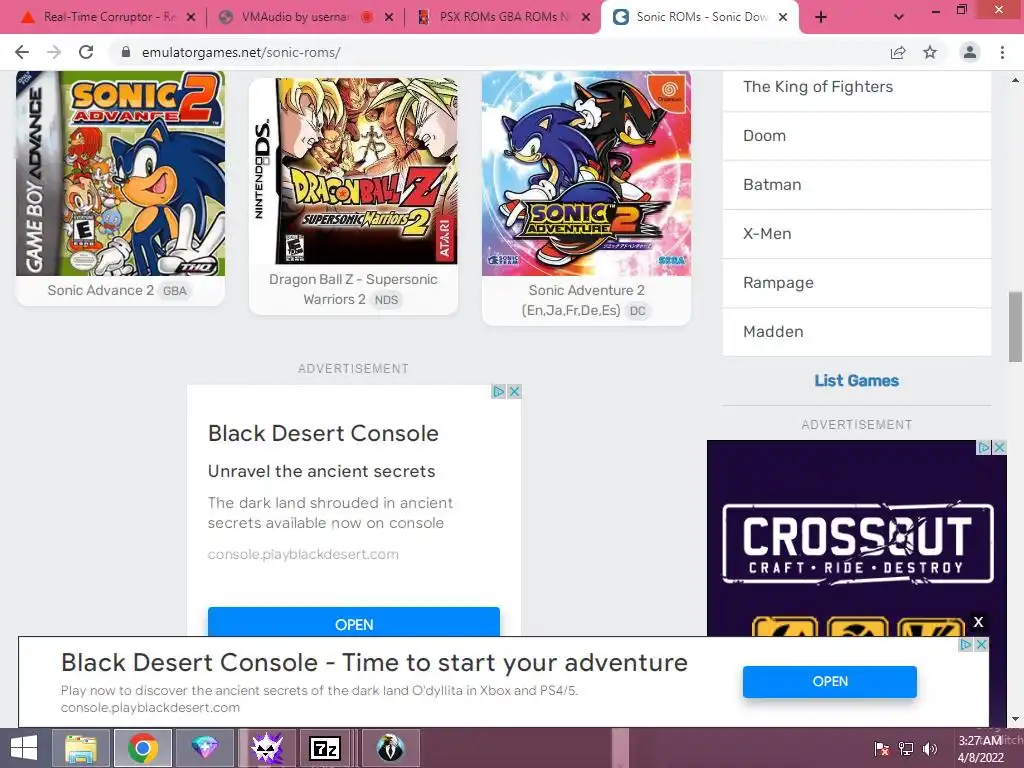Viewport: 1024px width, 768px height.
Task: Click the Chrome taskbar icon
Action: coord(142,748)
